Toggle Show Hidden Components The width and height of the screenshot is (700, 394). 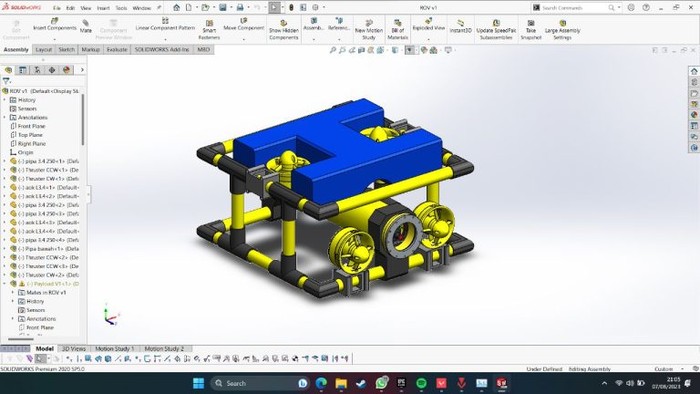pyautogui.click(x=283, y=30)
